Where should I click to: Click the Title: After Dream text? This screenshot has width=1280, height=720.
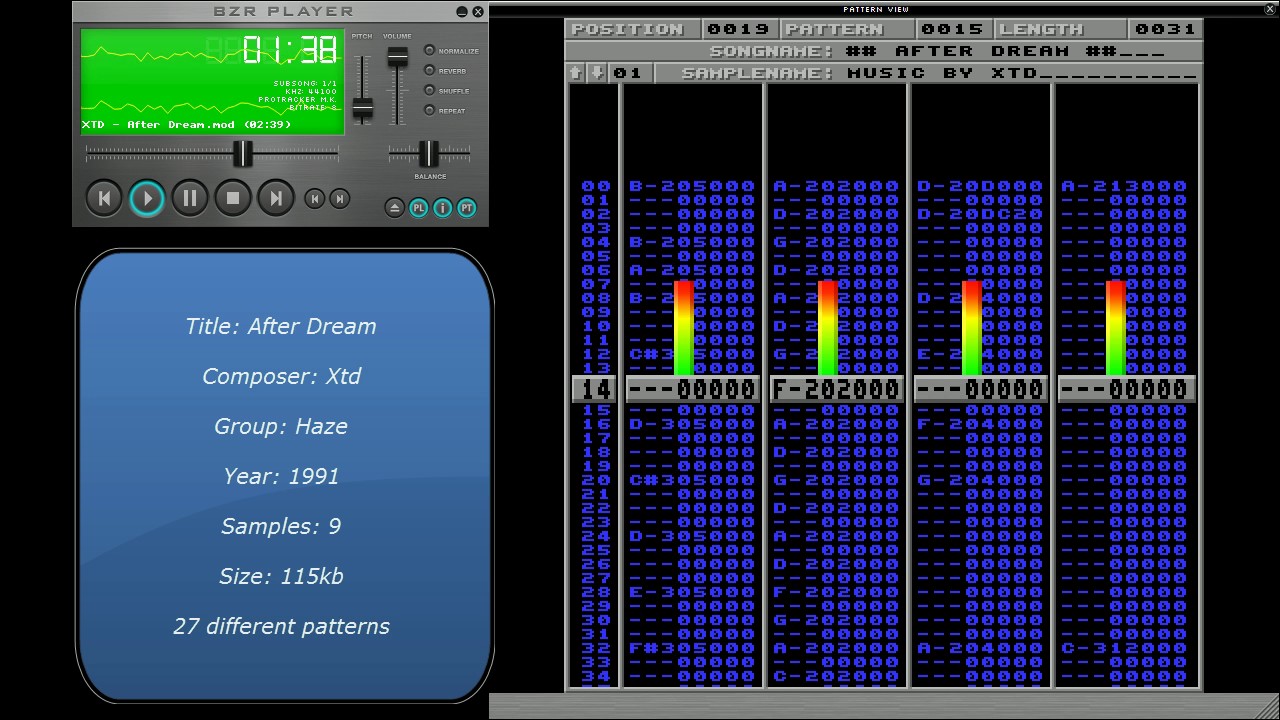pos(281,326)
